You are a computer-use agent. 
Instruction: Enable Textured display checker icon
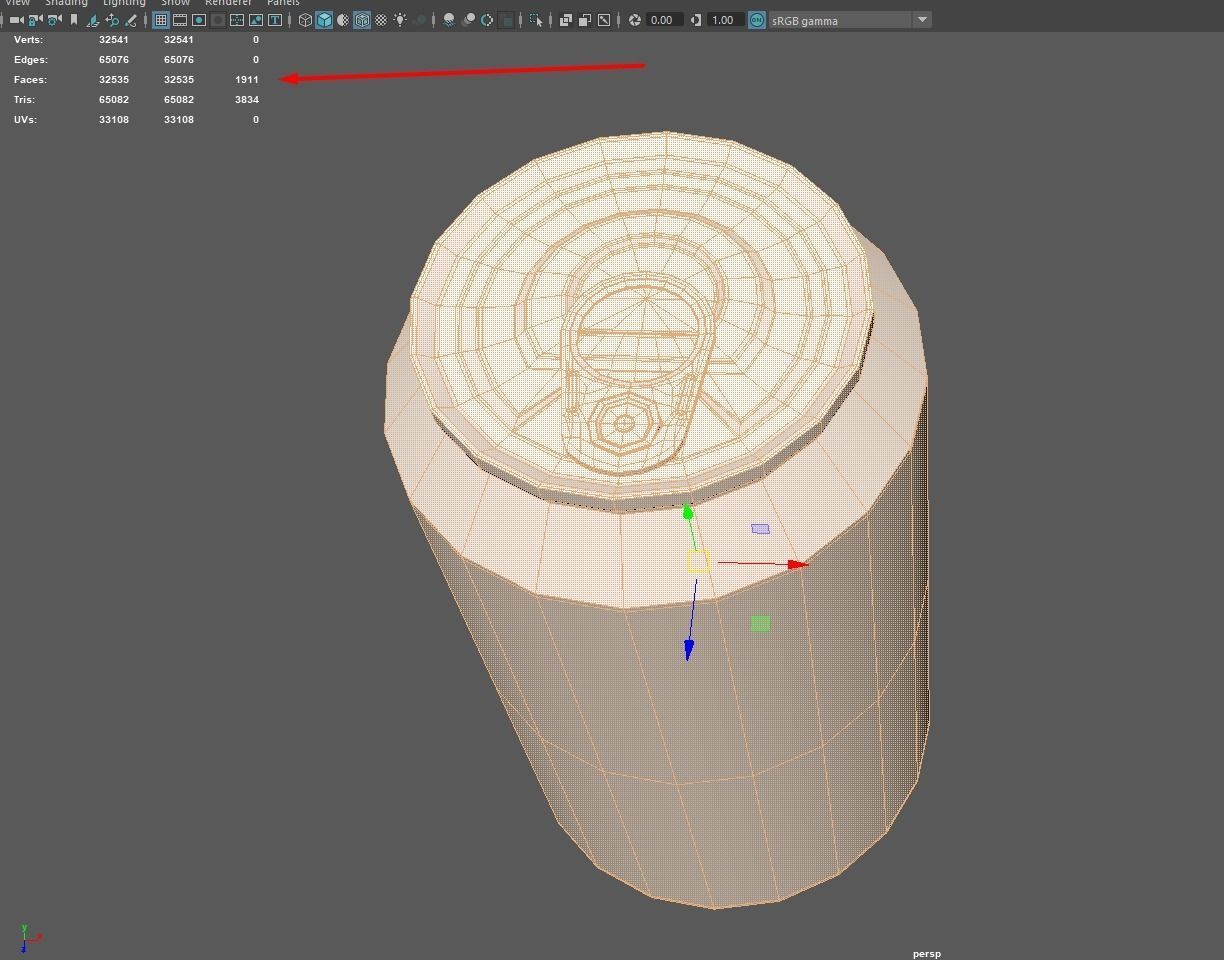tap(381, 20)
